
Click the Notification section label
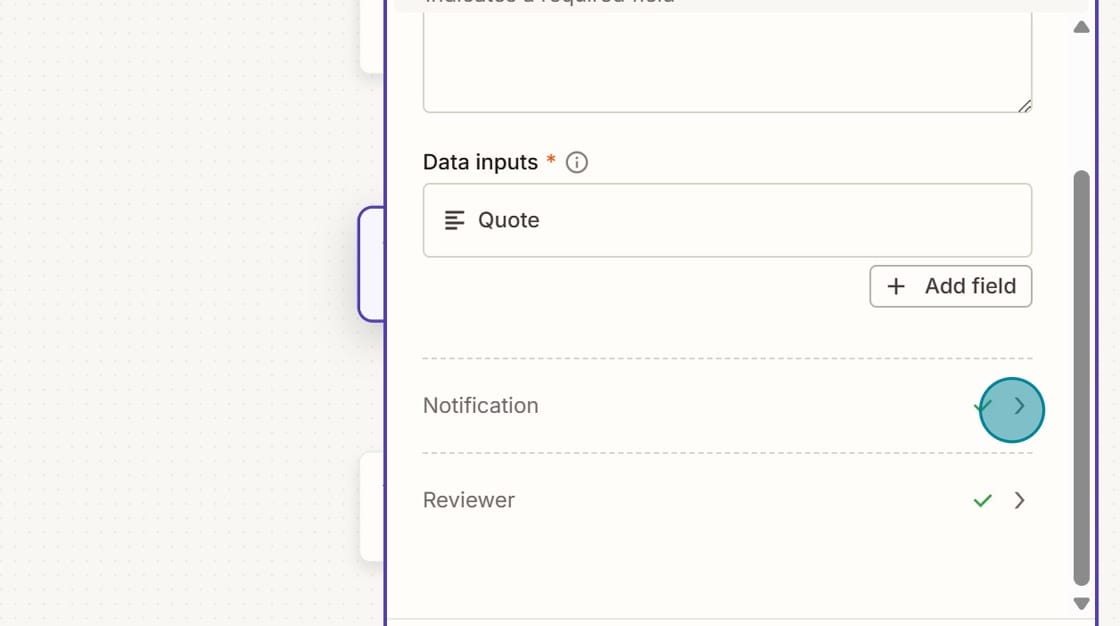point(481,405)
